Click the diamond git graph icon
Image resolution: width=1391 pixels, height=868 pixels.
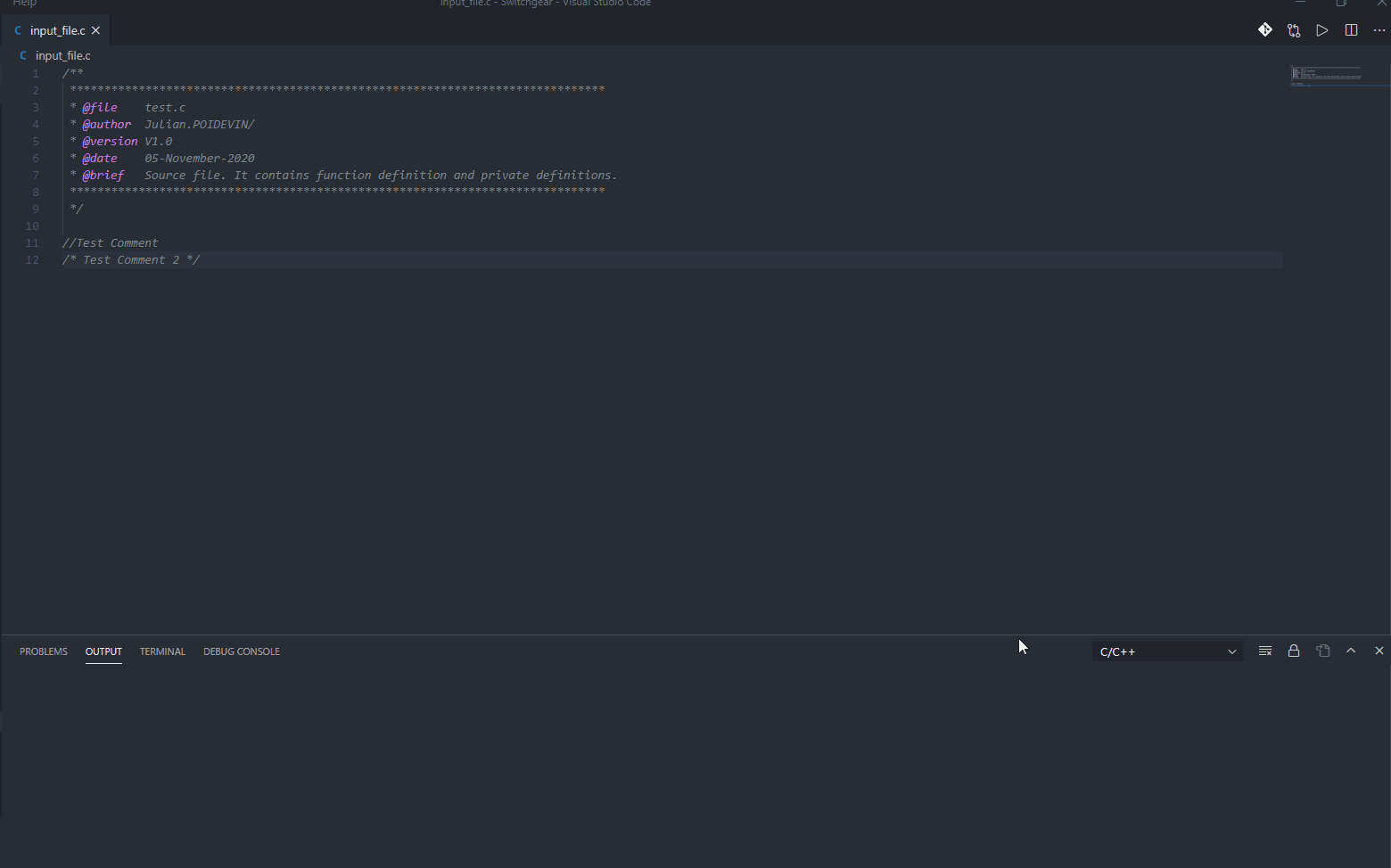click(1265, 29)
